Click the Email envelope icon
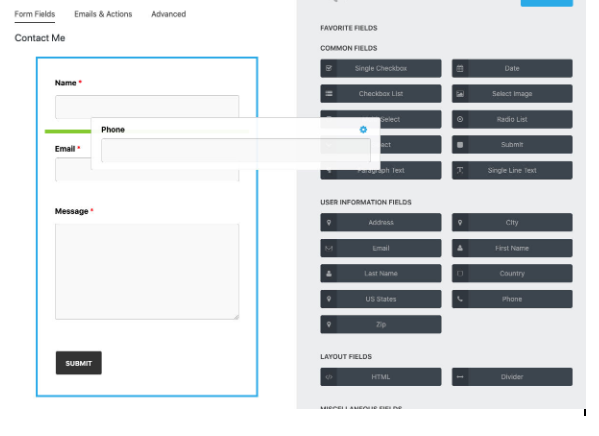The image size is (599, 436). 329,248
